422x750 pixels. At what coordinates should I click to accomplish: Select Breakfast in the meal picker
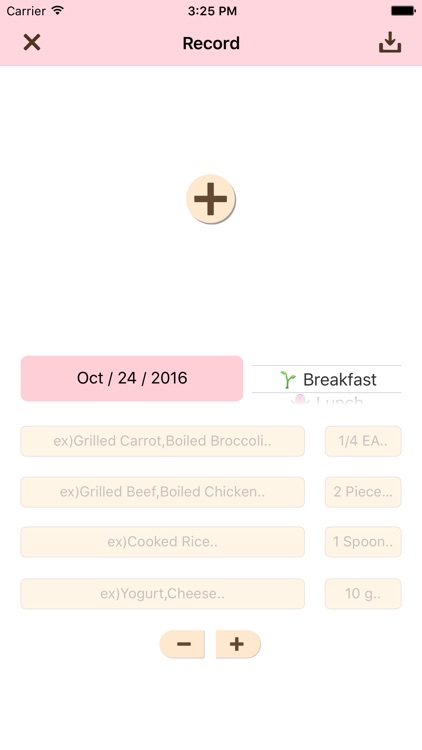click(326, 379)
